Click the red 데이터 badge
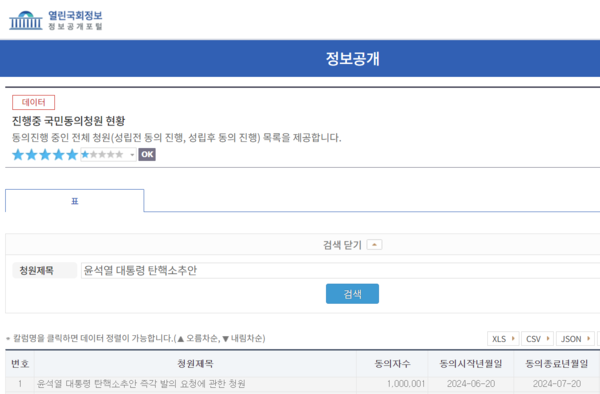 [x=34, y=102]
